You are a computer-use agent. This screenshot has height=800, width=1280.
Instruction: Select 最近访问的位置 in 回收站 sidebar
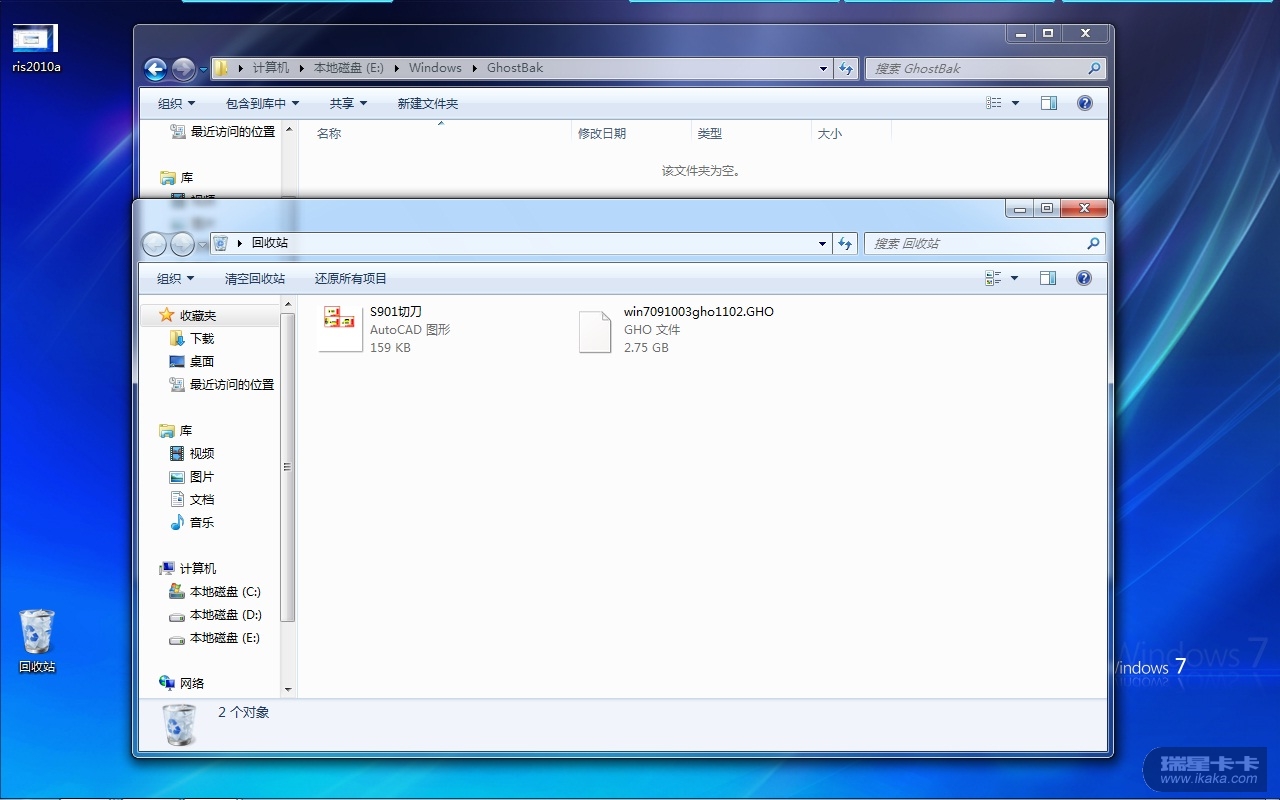point(222,385)
